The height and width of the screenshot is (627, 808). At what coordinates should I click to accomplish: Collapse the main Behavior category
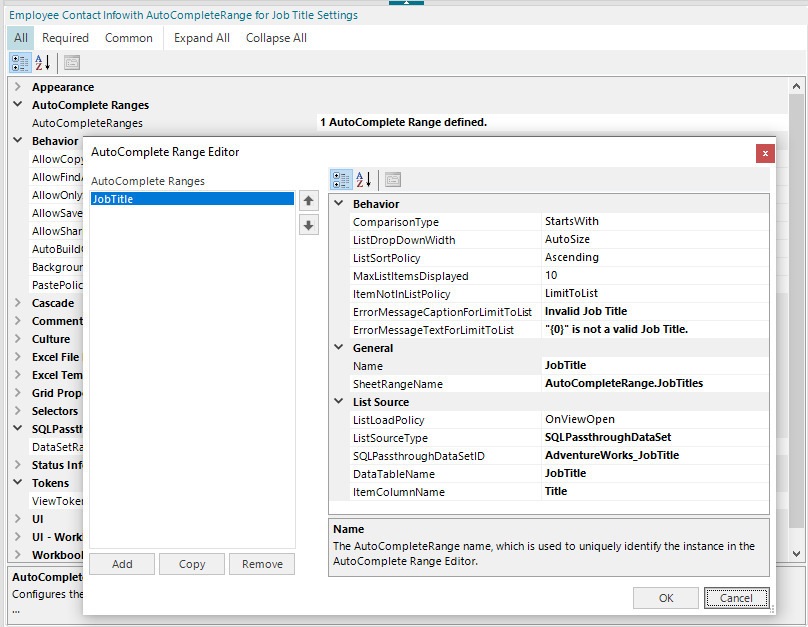[x=18, y=141]
